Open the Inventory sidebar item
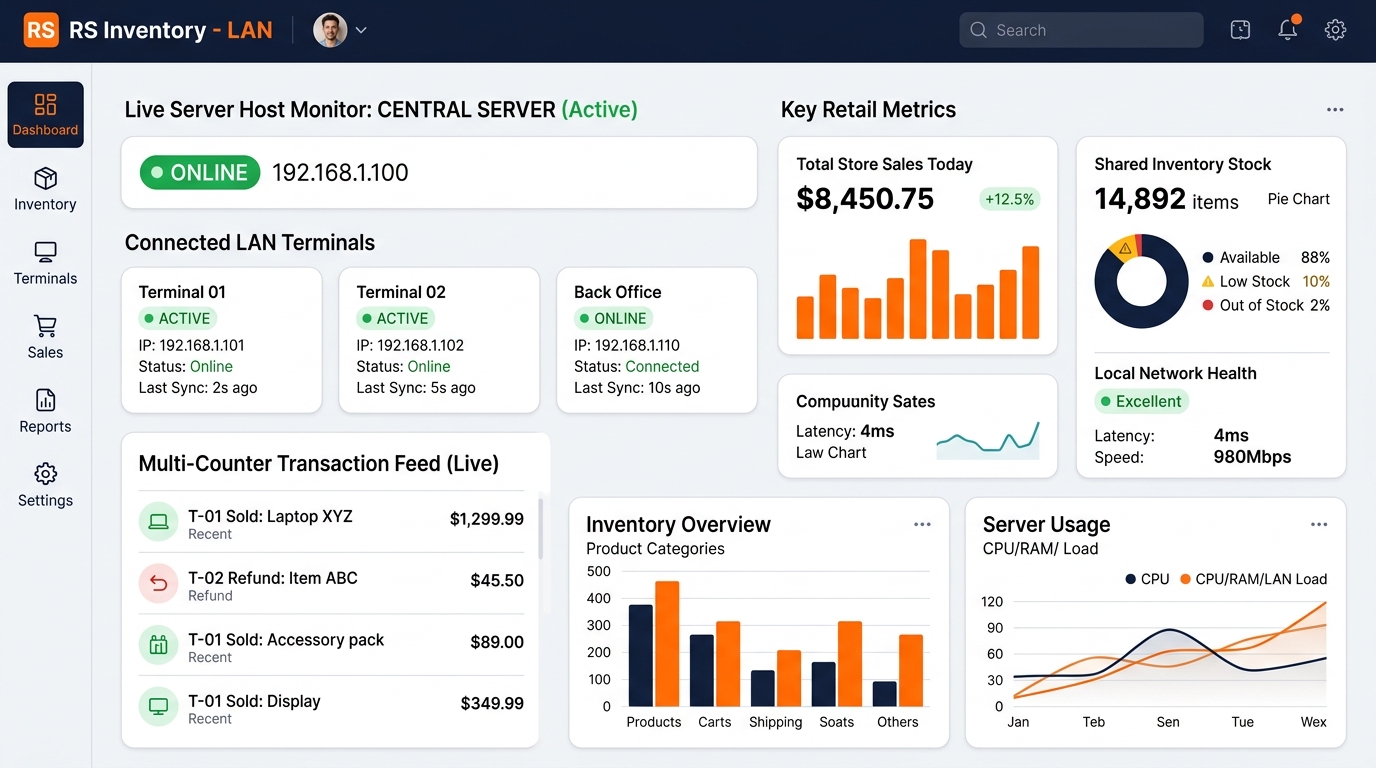The width and height of the screenshot is (1376, 768). (45, 189)
